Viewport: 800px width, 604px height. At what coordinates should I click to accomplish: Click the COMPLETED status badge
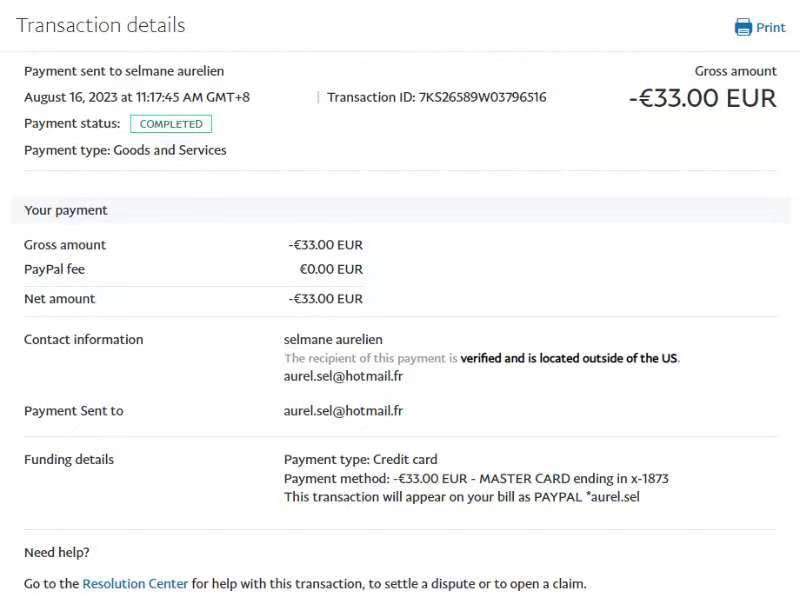tap(171, 124)
